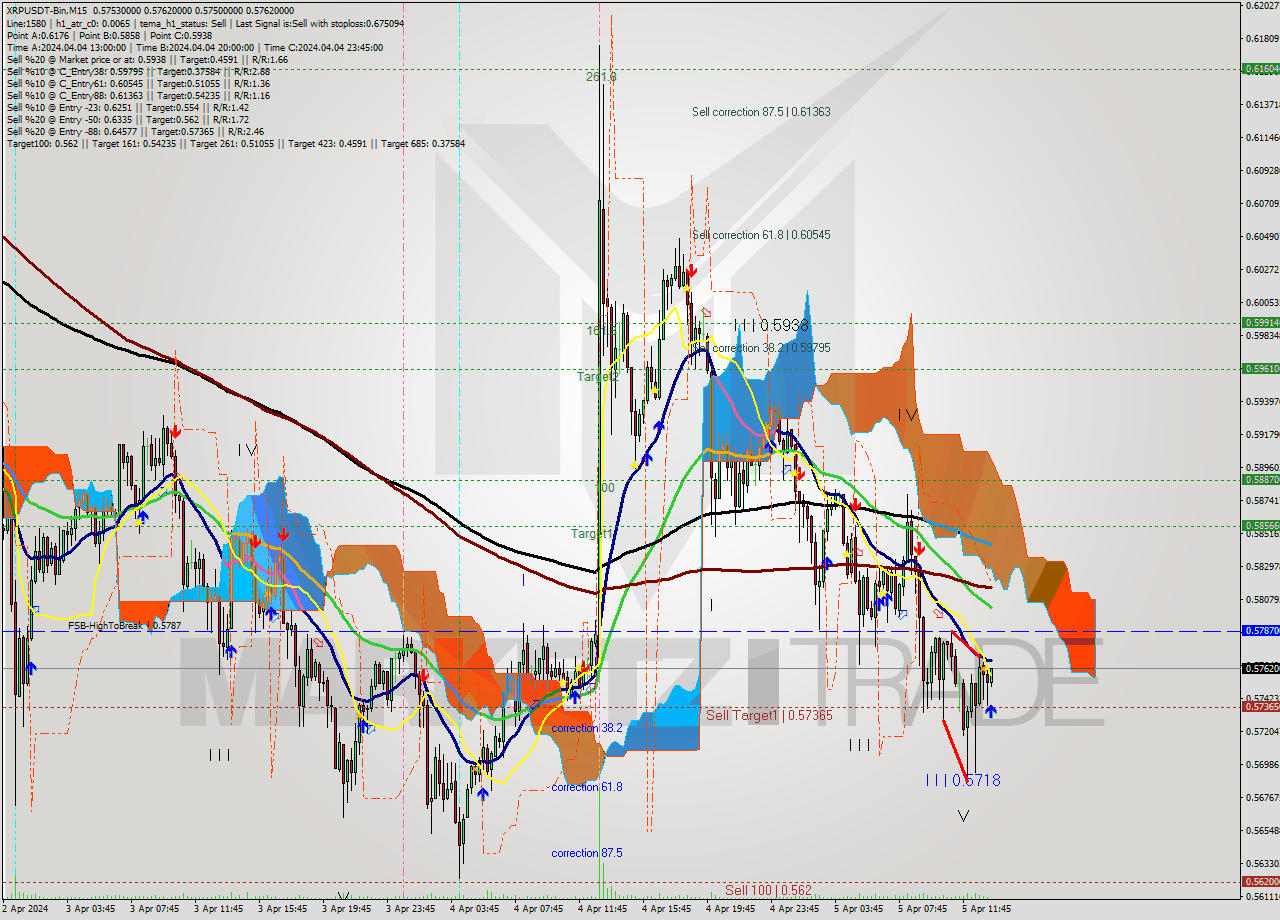Viewport: 1280px width, 920px height.
Task: Click the blue 'correction 61.8' label
Action: click(x=587, y=787)
